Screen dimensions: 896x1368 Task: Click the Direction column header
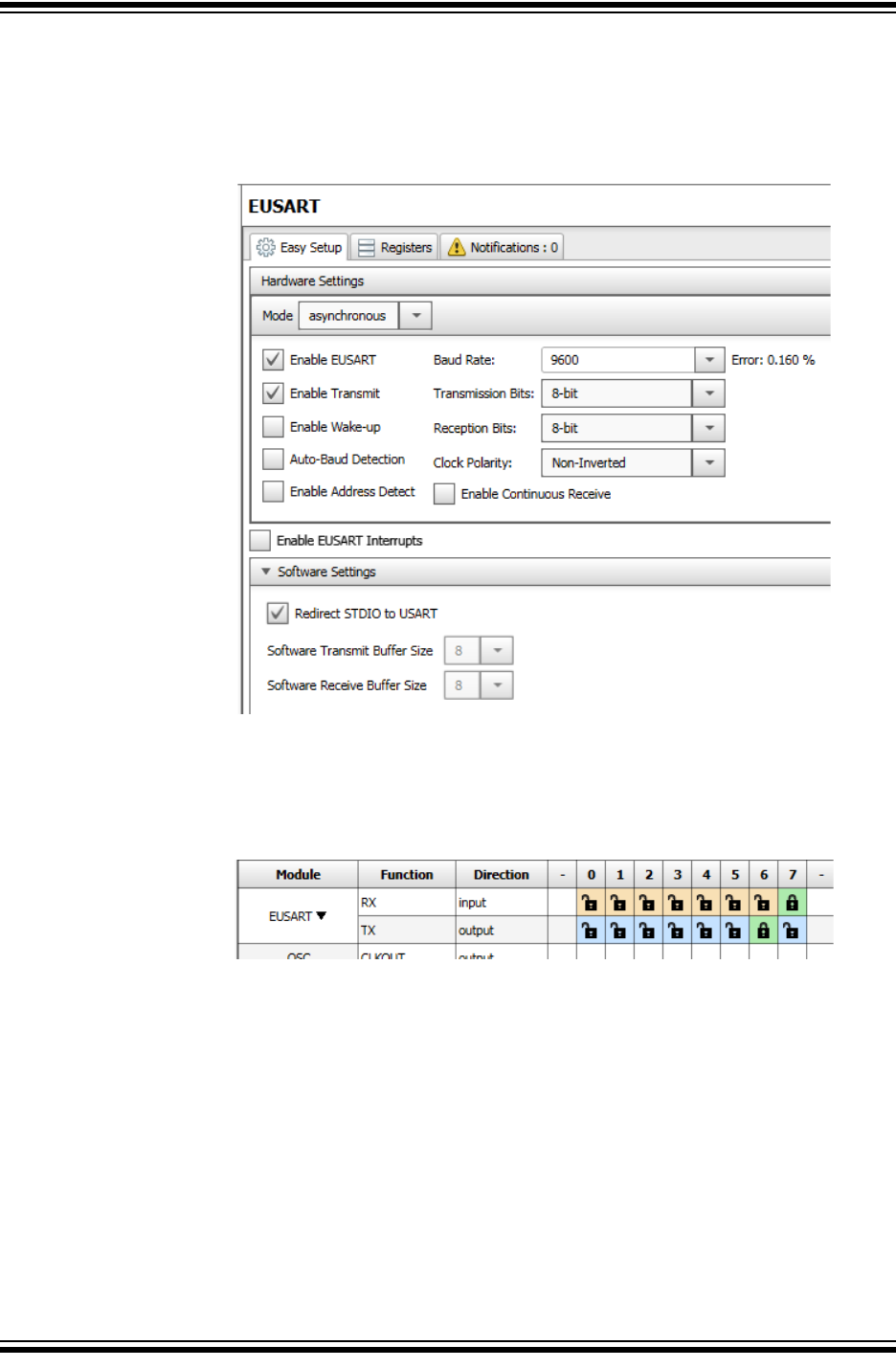[x=502, y=874]
